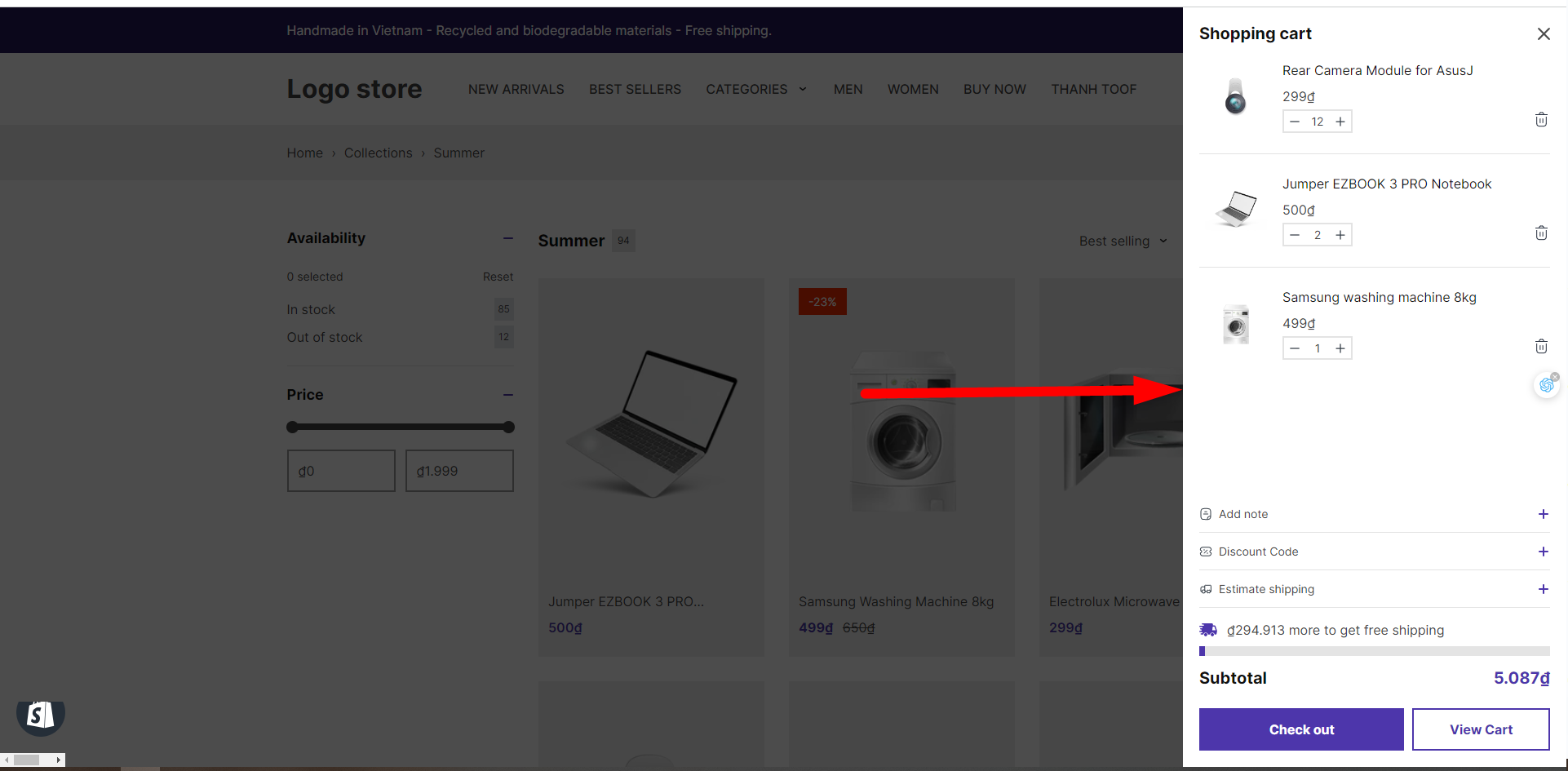Open BEST SELLERS menu item
Screen dimensions: 1568x771
[635, 89]
